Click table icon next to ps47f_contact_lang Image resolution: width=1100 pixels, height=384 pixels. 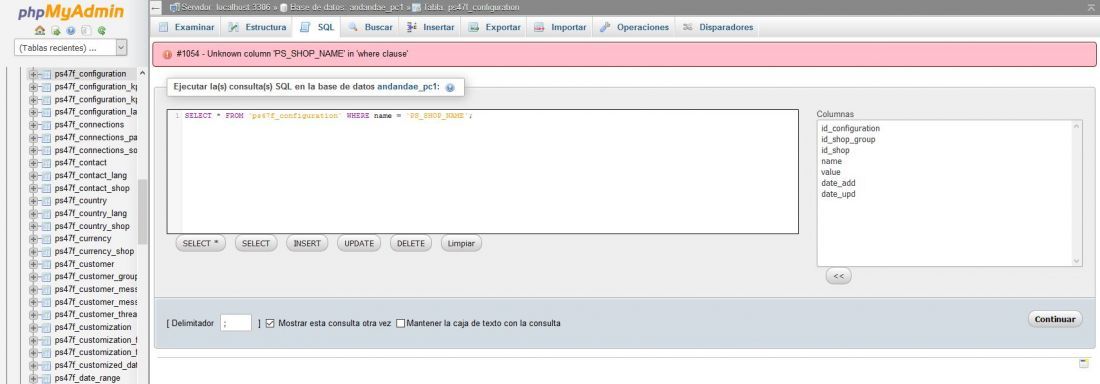pyautogui.click(x=46, y=176)
